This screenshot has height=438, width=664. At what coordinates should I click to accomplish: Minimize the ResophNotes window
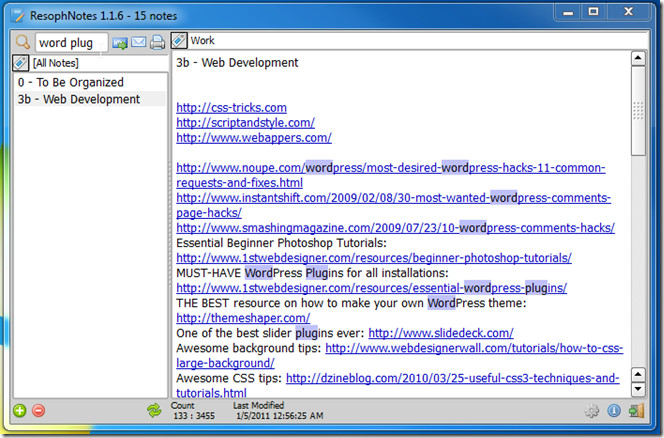click(x=568, y=13)
